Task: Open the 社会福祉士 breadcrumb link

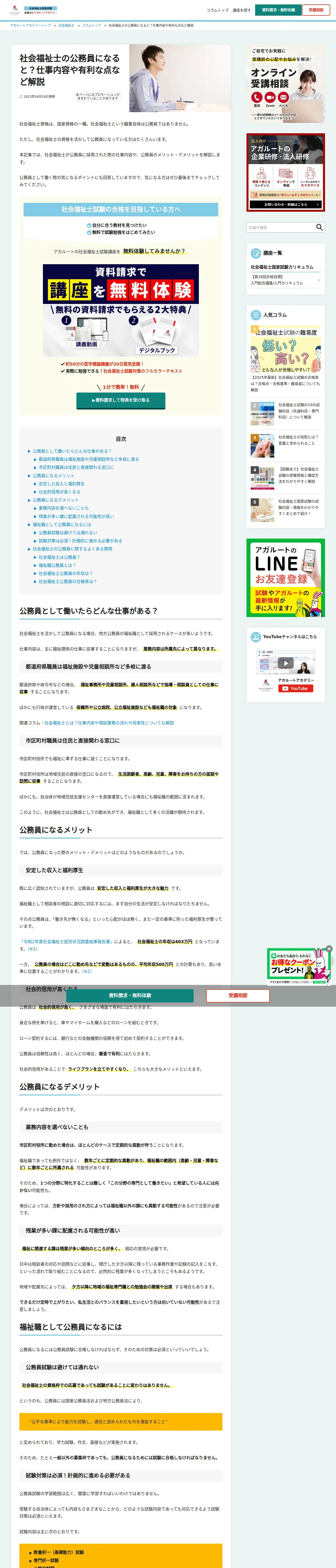Action: [66, 26]
